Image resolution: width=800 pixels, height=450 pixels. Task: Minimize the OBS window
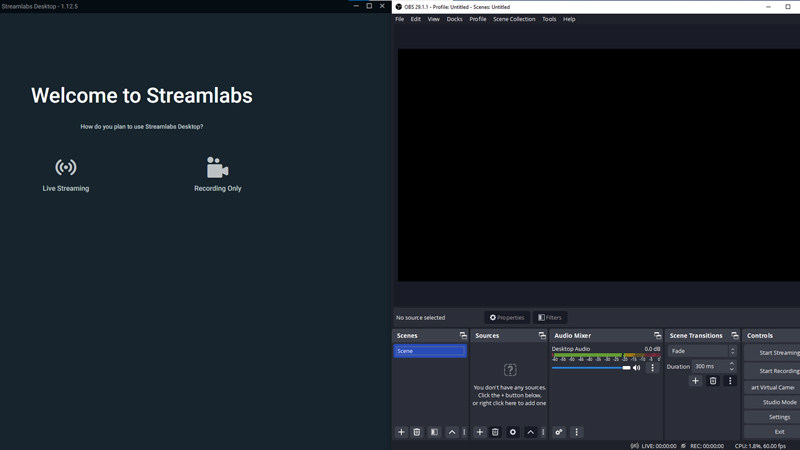(768, 7)
